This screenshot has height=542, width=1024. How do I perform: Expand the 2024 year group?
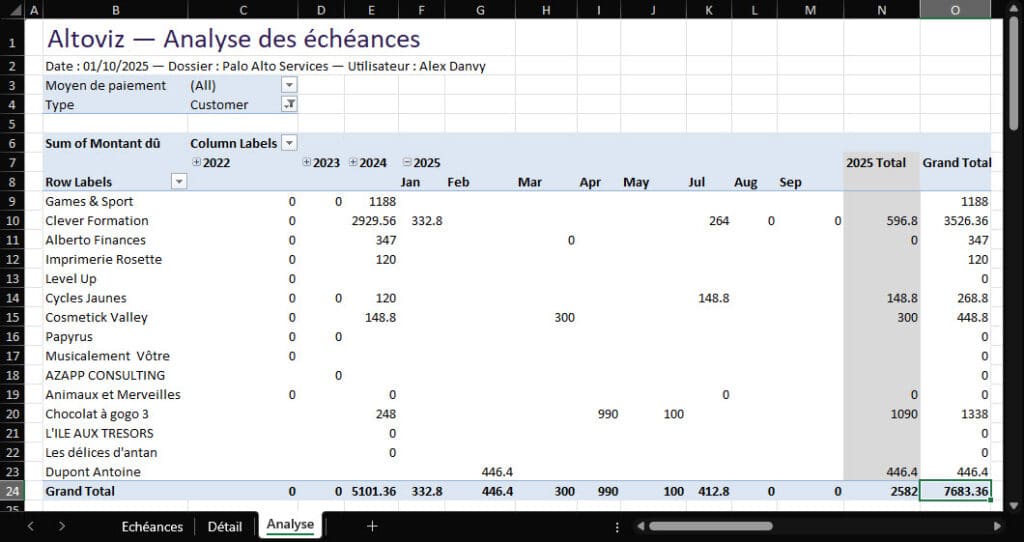(353, 162)
